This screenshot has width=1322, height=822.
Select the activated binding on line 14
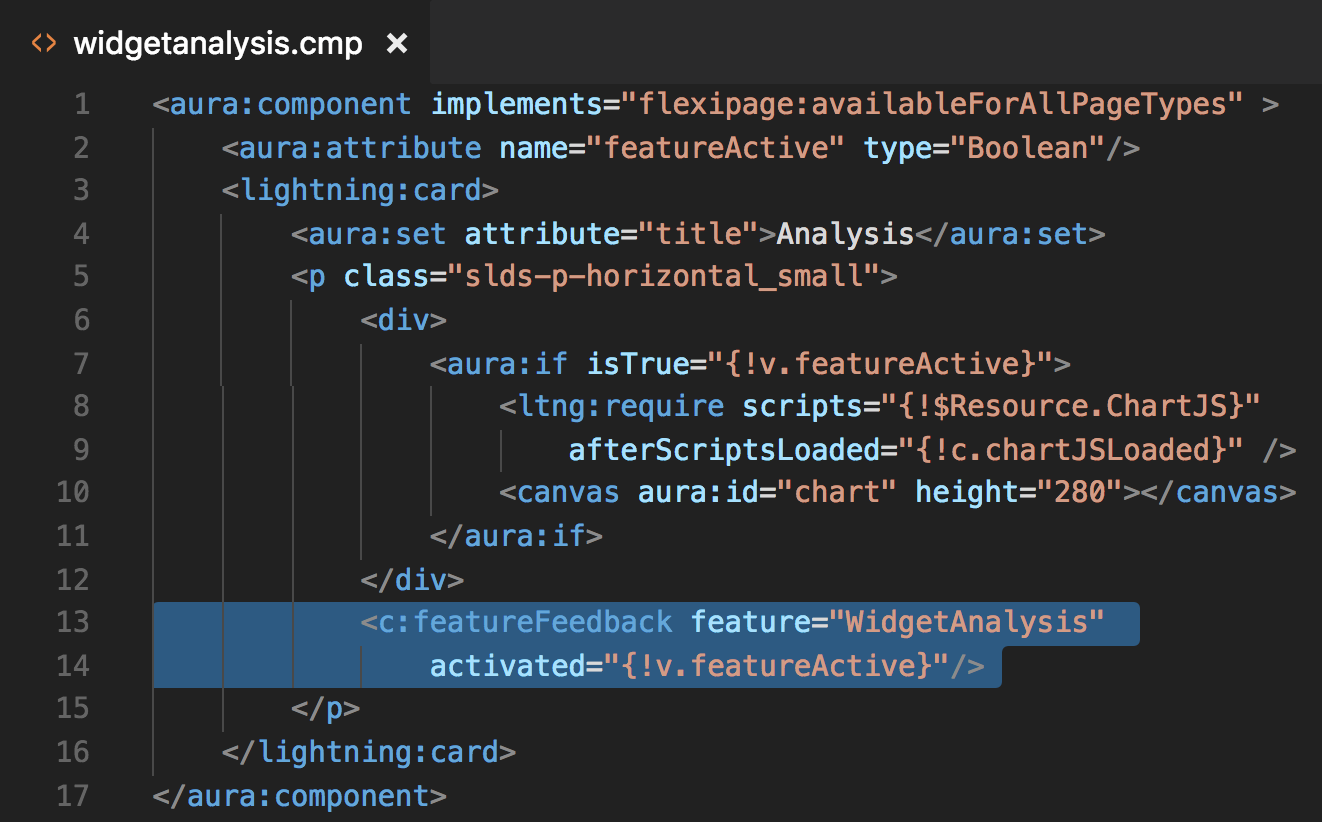[690, 664]
